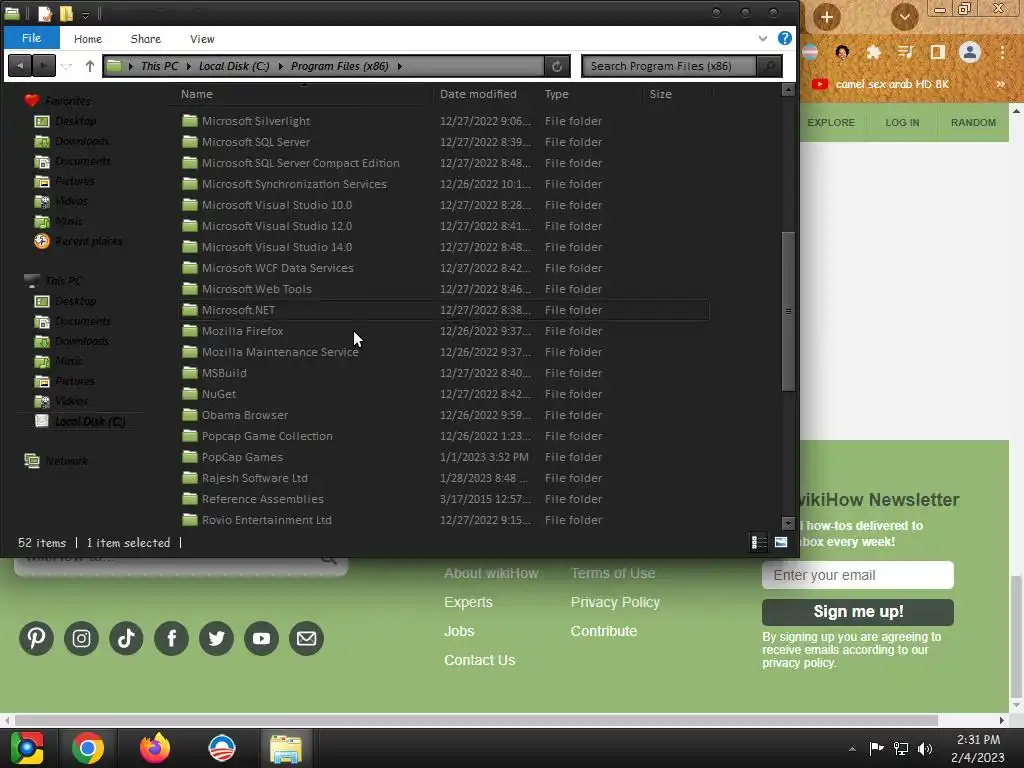Open the Privacy Policy footer link

click(x=615, y=602)
